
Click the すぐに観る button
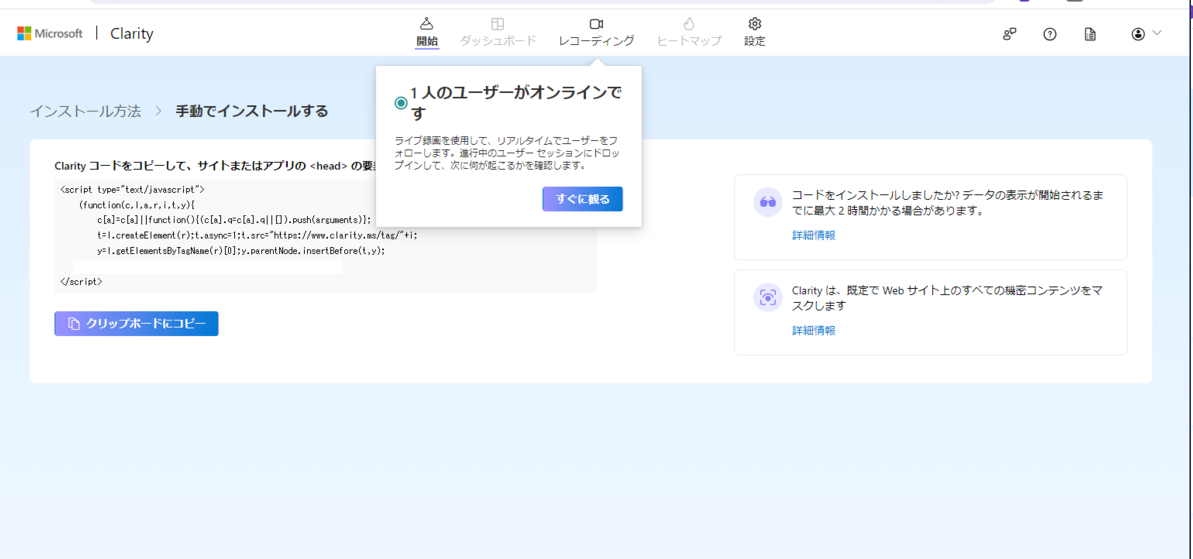click(x=583, y=199)
